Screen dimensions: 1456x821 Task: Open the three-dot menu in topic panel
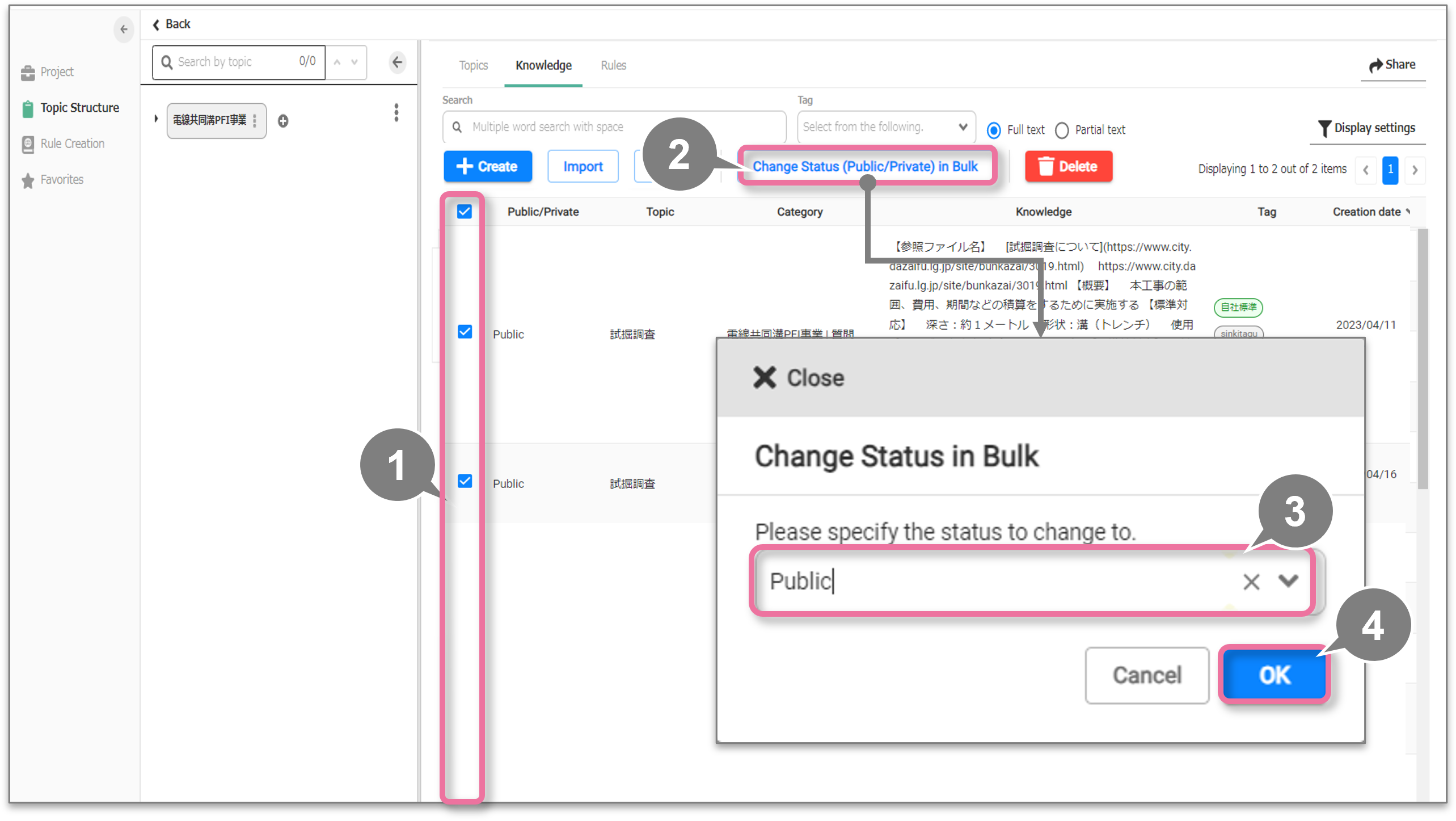click(x=396, y=112)
